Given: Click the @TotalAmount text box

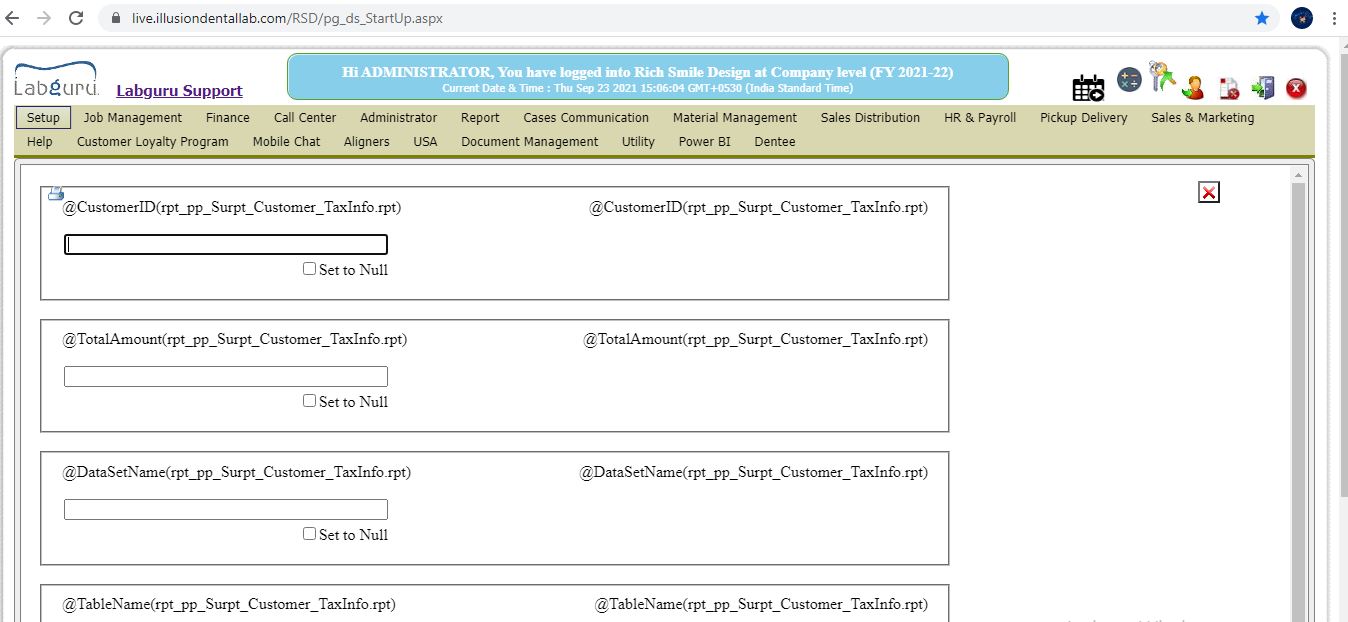Looking at the screenshot, I should (226, 377).
